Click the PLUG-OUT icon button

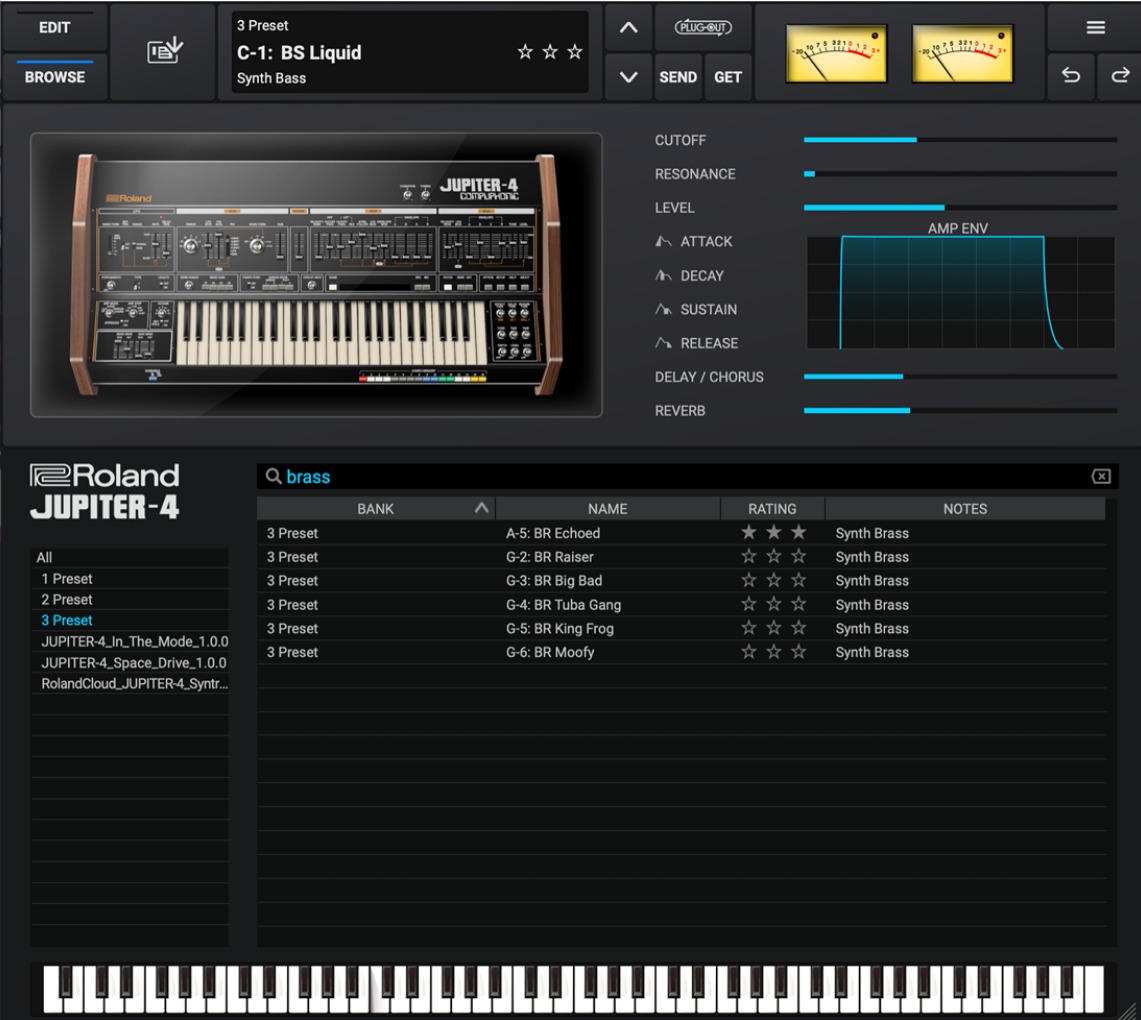[x=703, y=28]
